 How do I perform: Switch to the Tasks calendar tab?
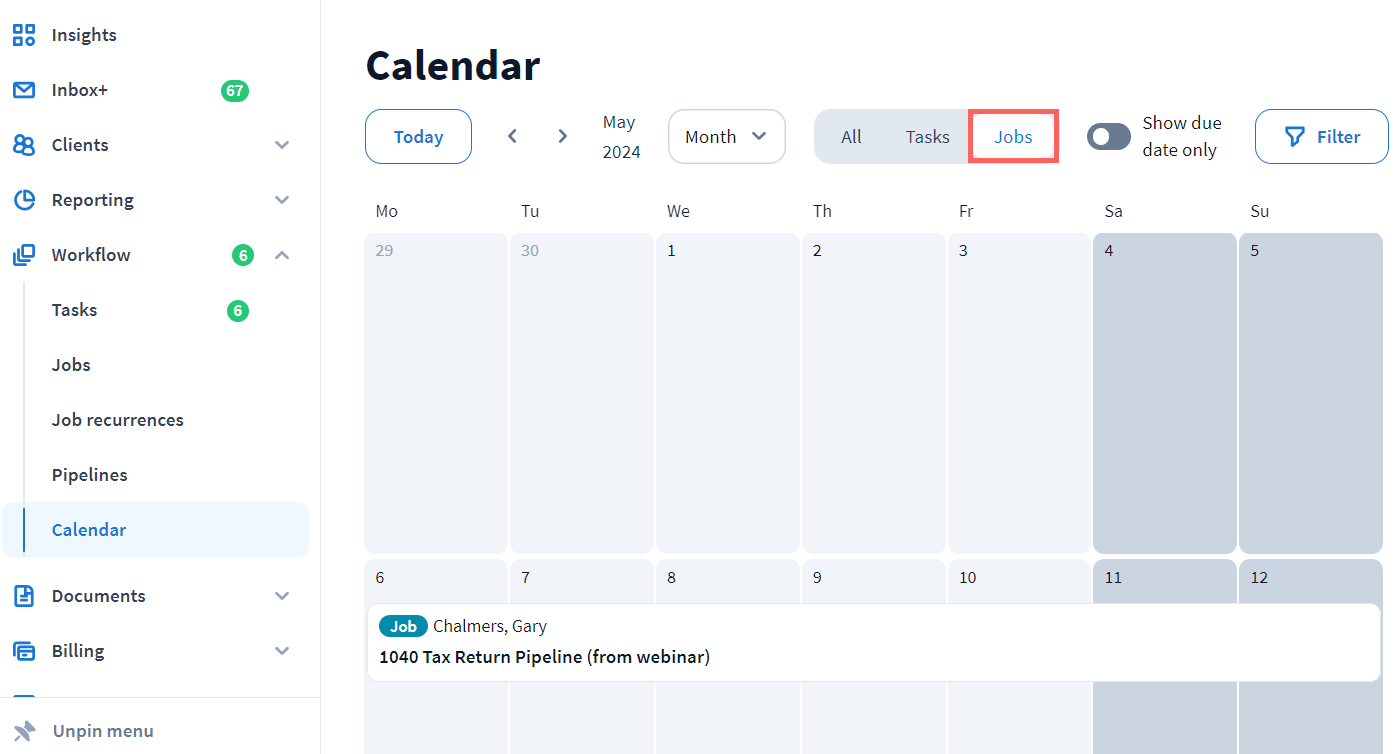click(927, 137)
